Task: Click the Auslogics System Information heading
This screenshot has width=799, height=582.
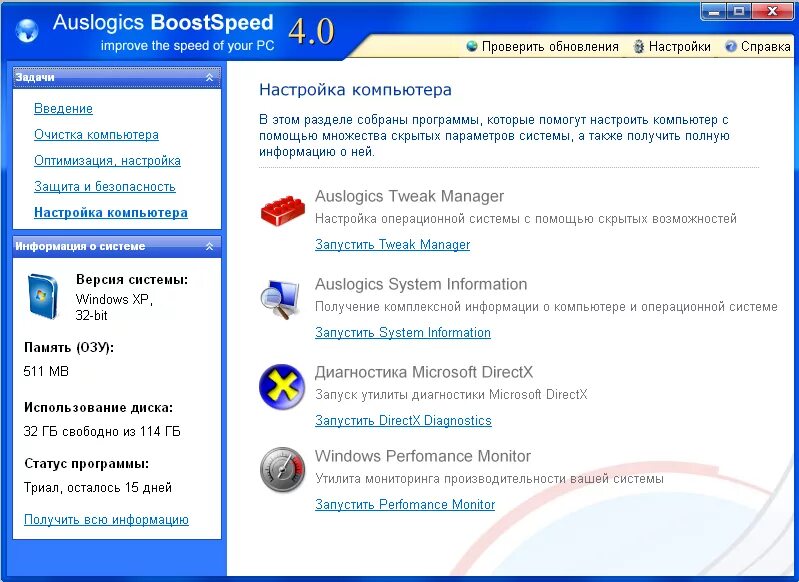Action: [421, 284]
